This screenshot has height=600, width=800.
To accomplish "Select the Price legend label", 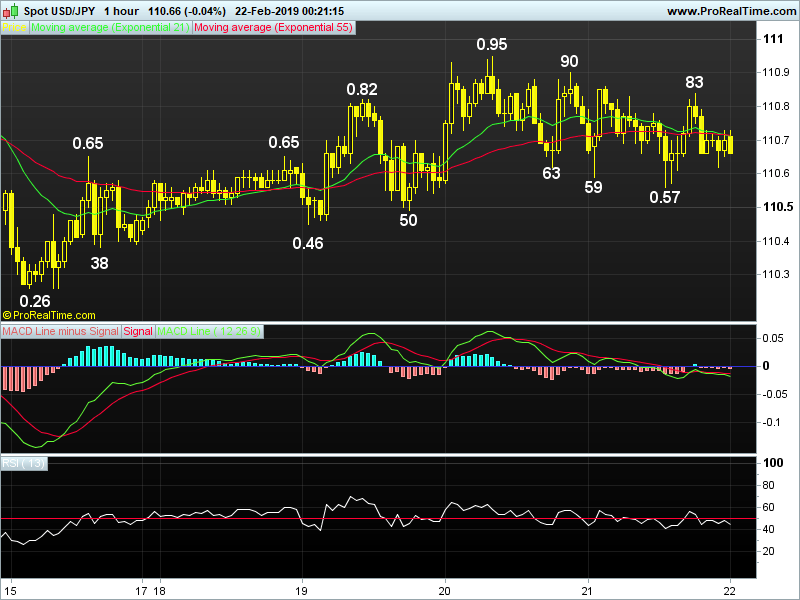I will pos(15,28).
